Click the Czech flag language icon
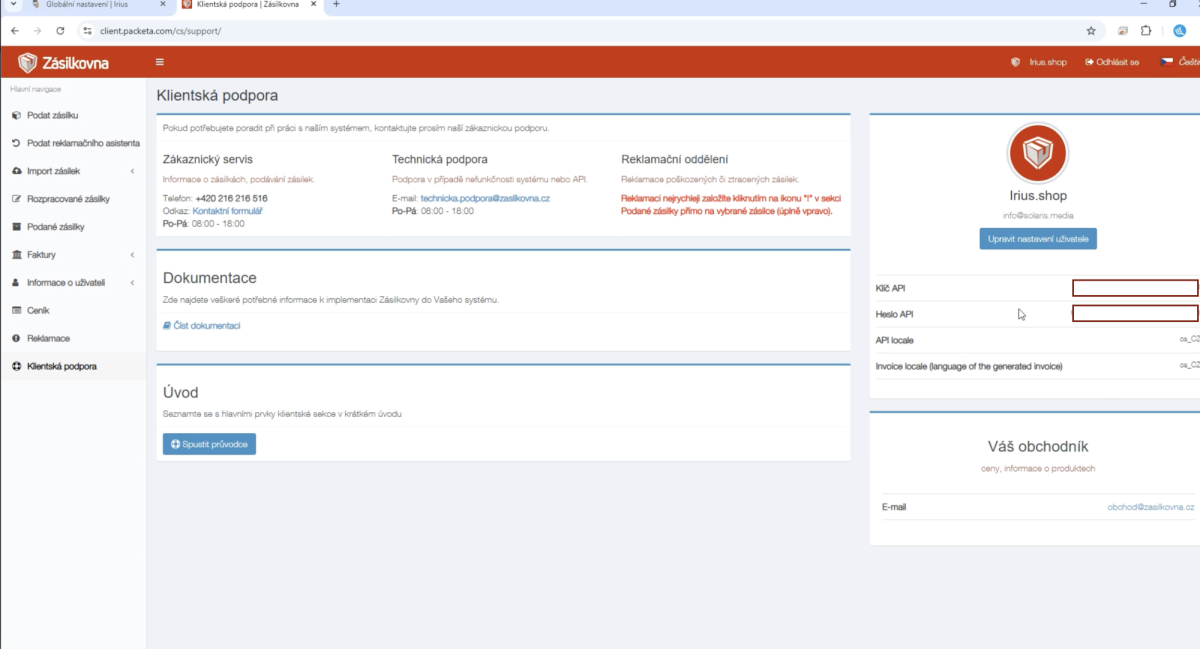The height and width of the screenshot is (649, 1200). click(1165, 62)
